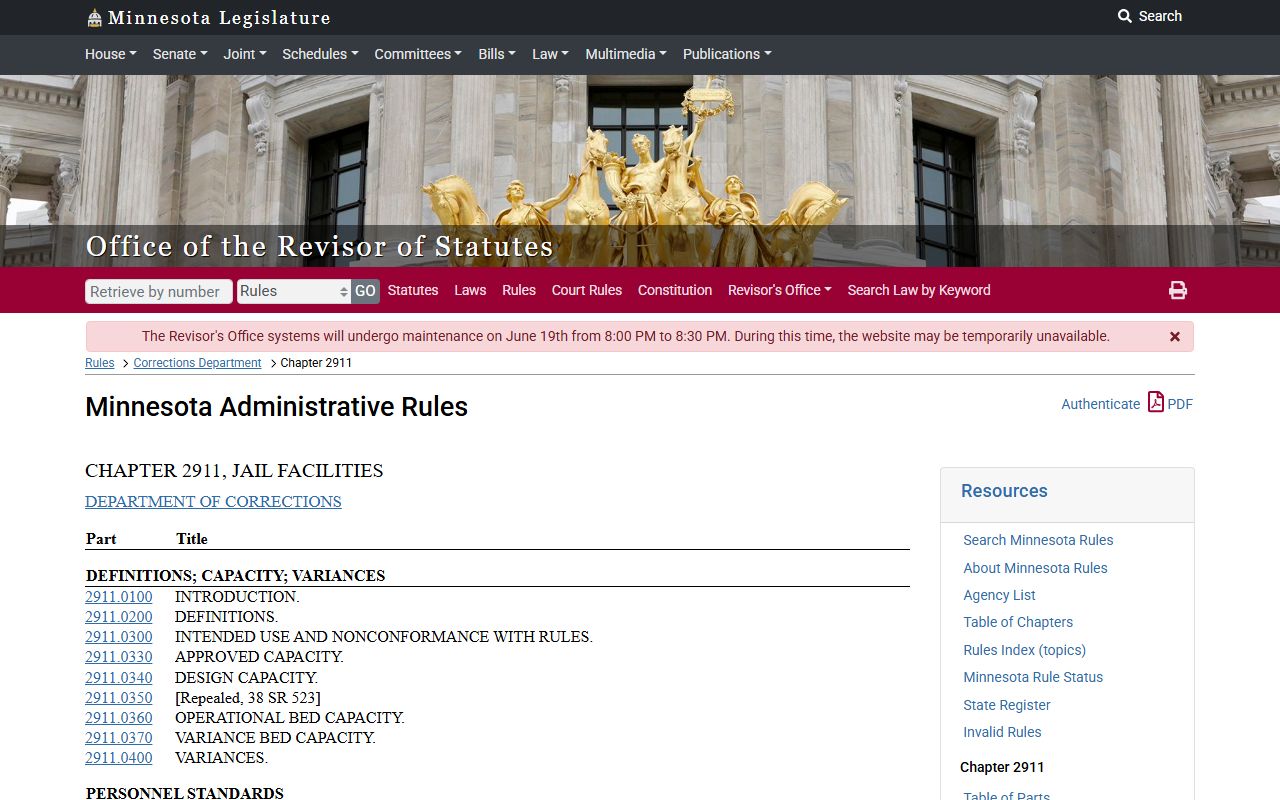Open Court Rules in the navigation bar
The width and height of the screenshot is (1280, 800).
587,290
